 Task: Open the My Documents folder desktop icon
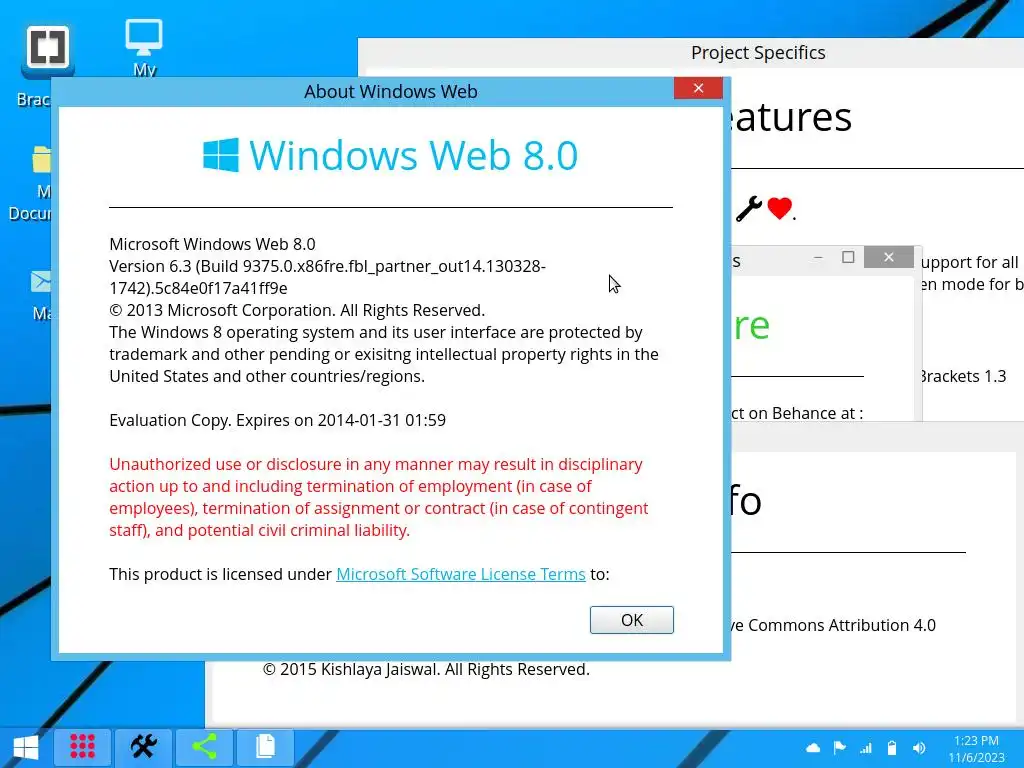(x=41, y=159)
